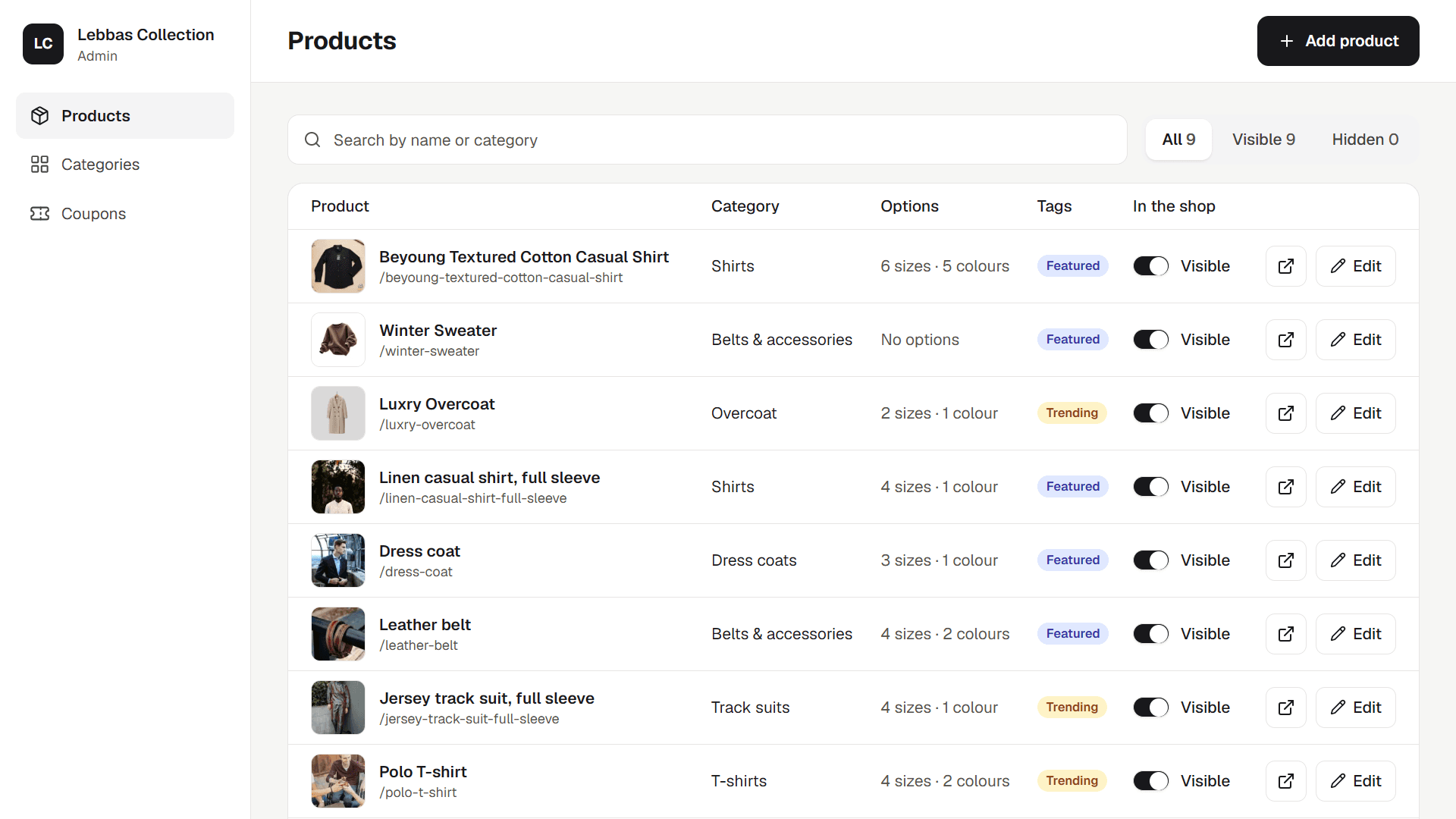
Task: Edit the Jersey track suit product
Action: click(1356, 708)
